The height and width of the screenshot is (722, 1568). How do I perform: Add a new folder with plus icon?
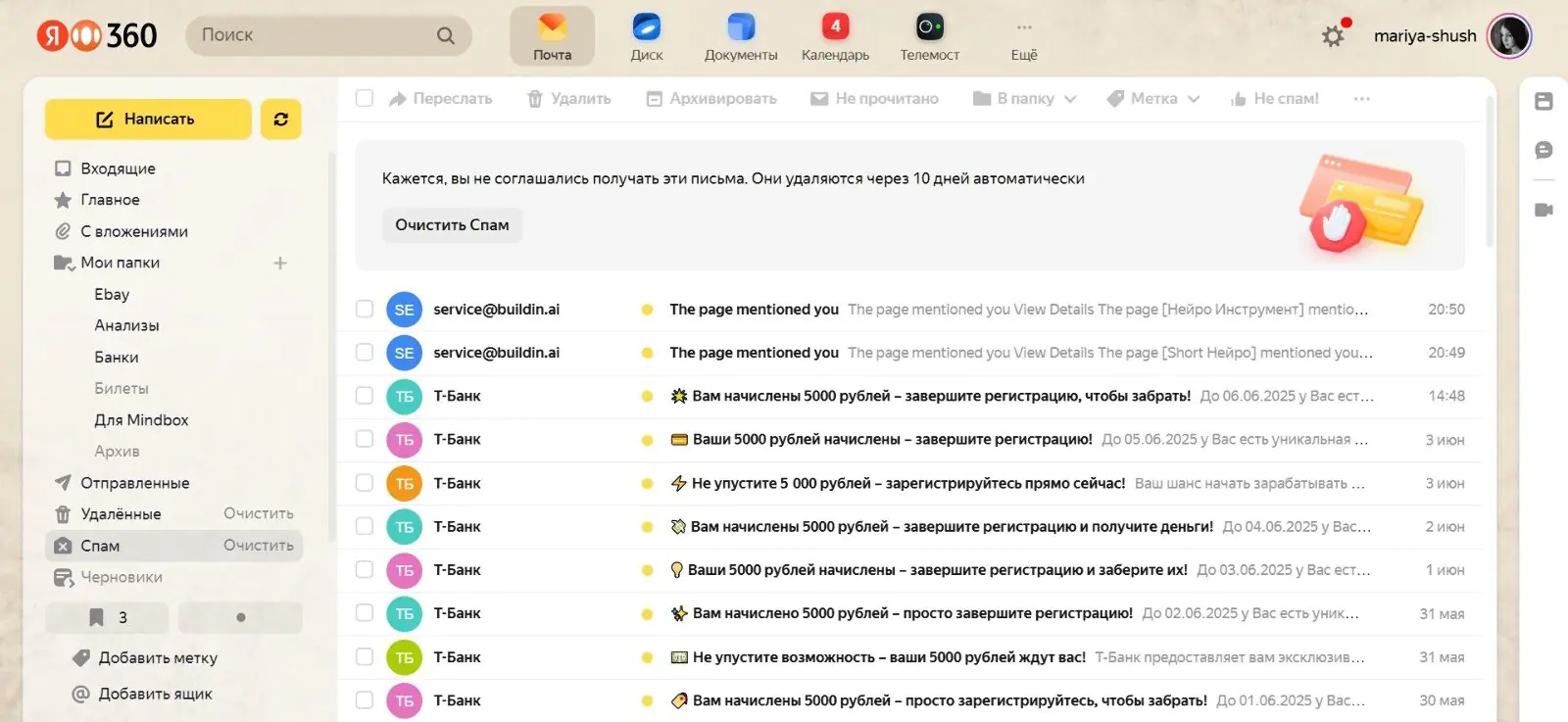[x=280, y=263]
